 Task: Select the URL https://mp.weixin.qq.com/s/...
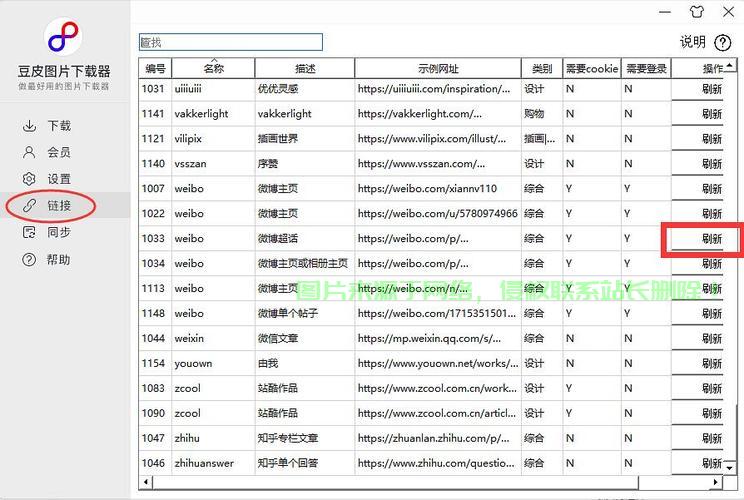(x=429, y=338)
